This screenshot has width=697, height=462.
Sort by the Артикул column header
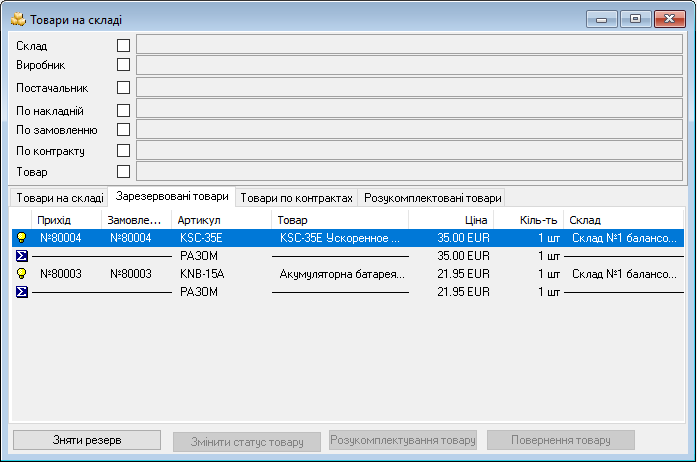(x=221, y=220)
